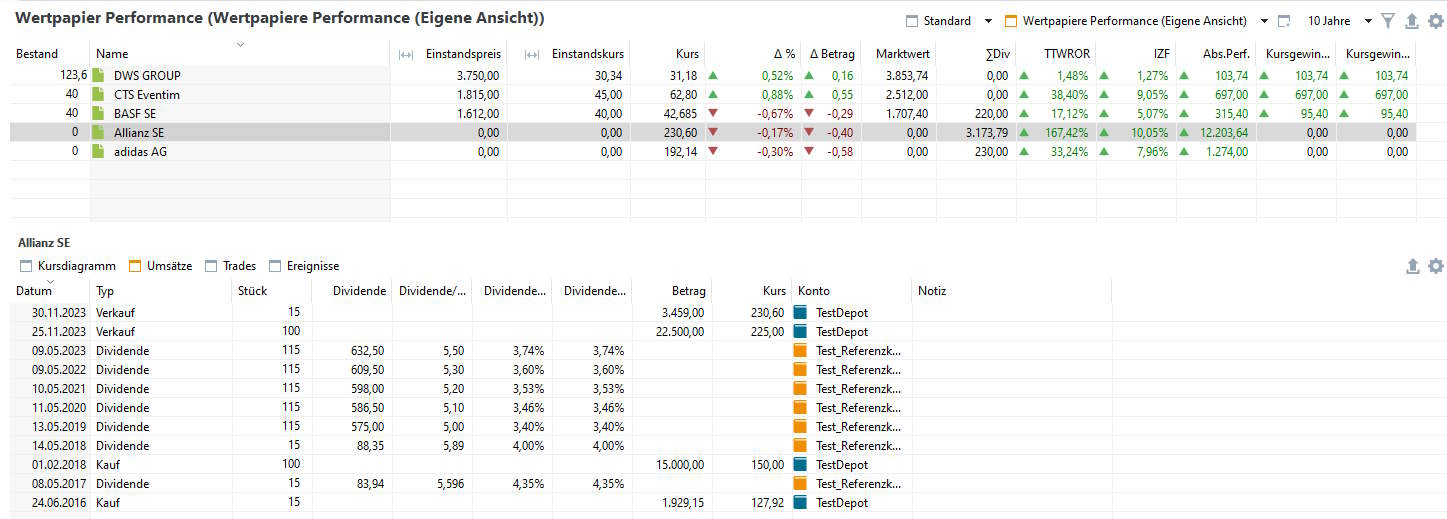
Task: Open the filter icon in top toolbar
Action: point(1388,21)
